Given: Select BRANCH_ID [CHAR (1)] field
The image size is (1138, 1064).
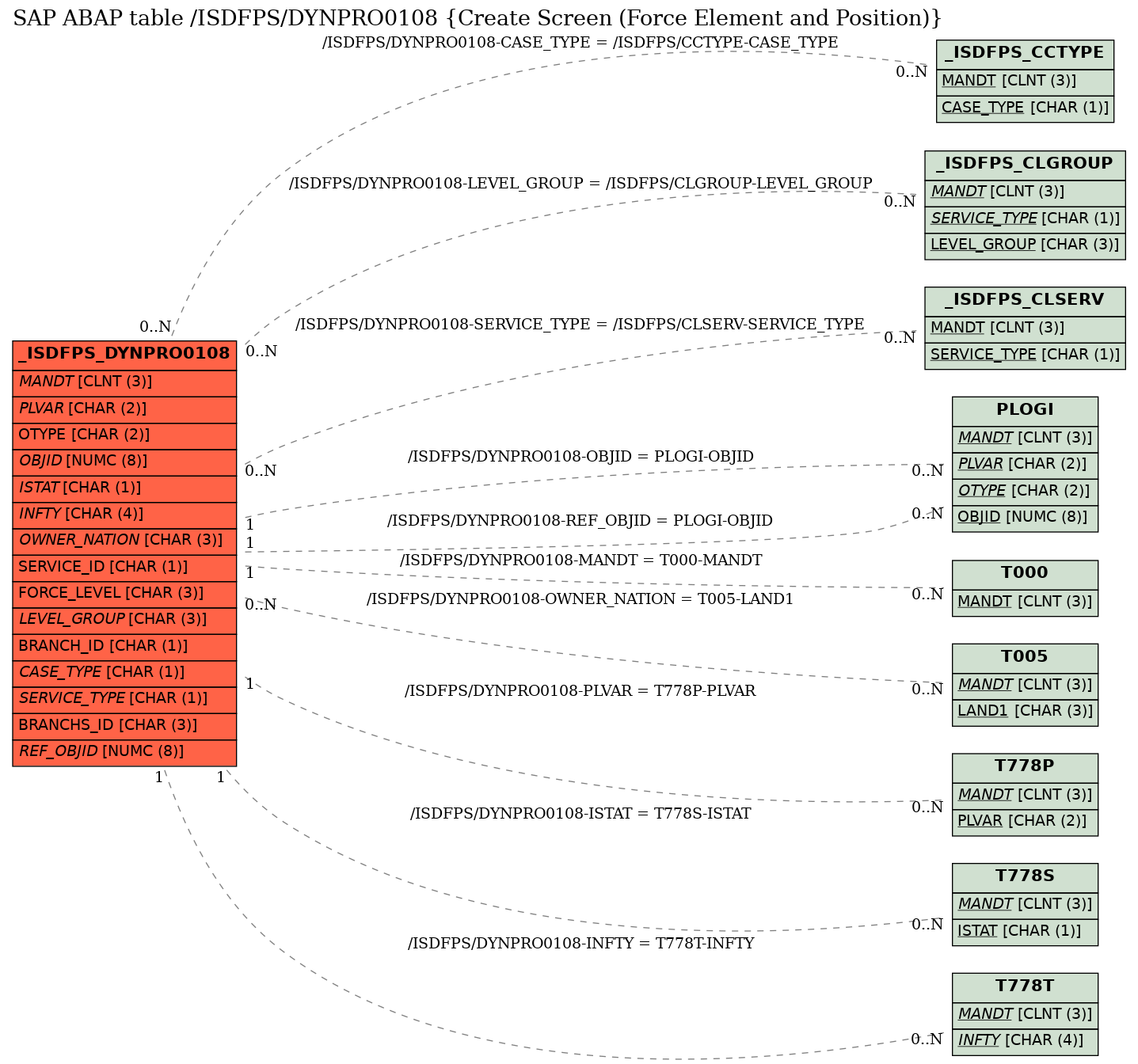Looking at the screenshot, I should [x=124, y=646].
